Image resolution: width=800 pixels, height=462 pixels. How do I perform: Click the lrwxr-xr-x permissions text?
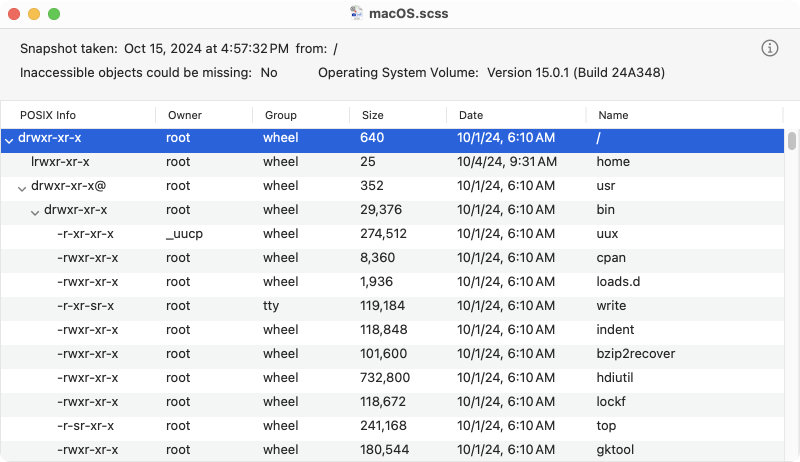[60, 162]
